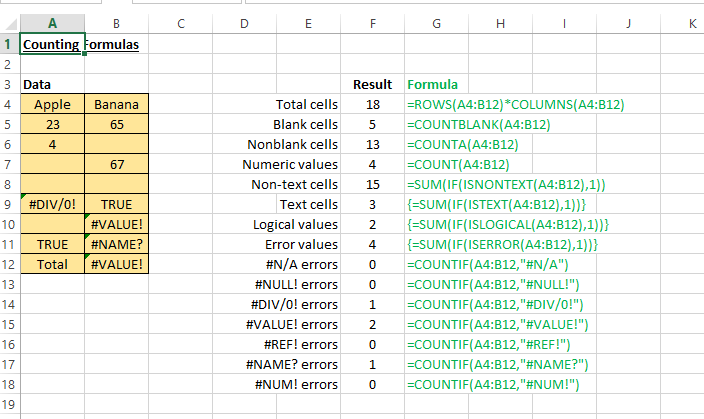Select the Total cells result 18
Image resolution: width=704 pixels, height=419 pixels.
pyautogui.click(x=372, y=104)
